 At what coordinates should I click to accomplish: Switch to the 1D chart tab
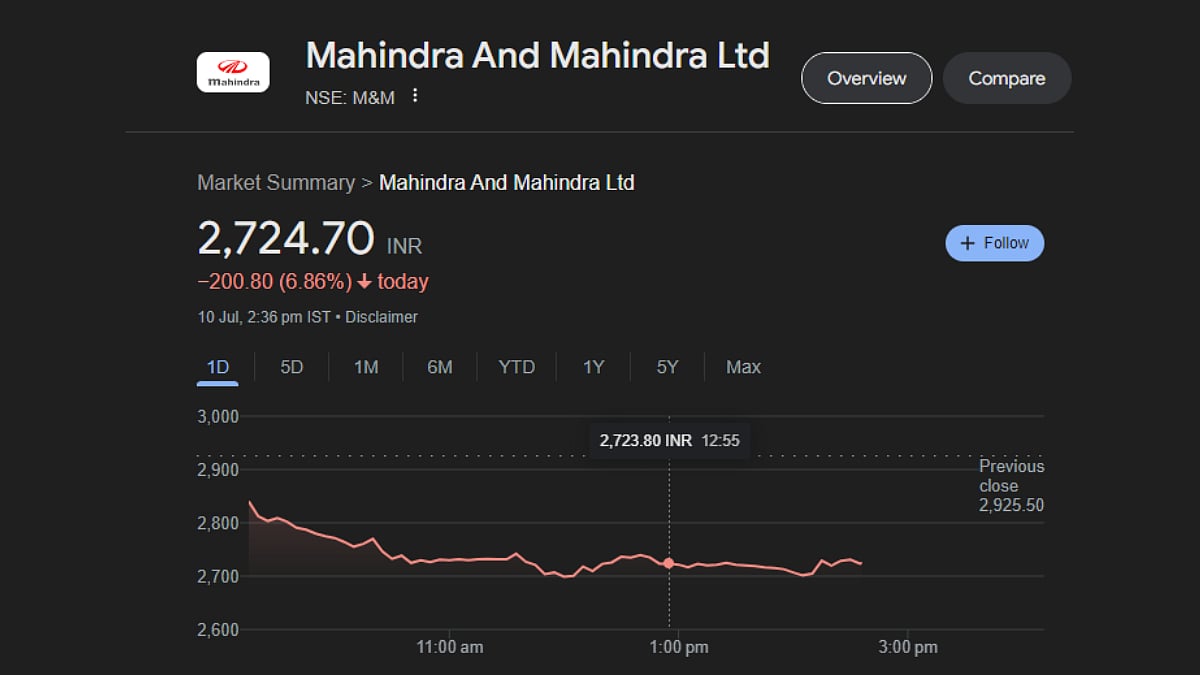pos(216,366)
